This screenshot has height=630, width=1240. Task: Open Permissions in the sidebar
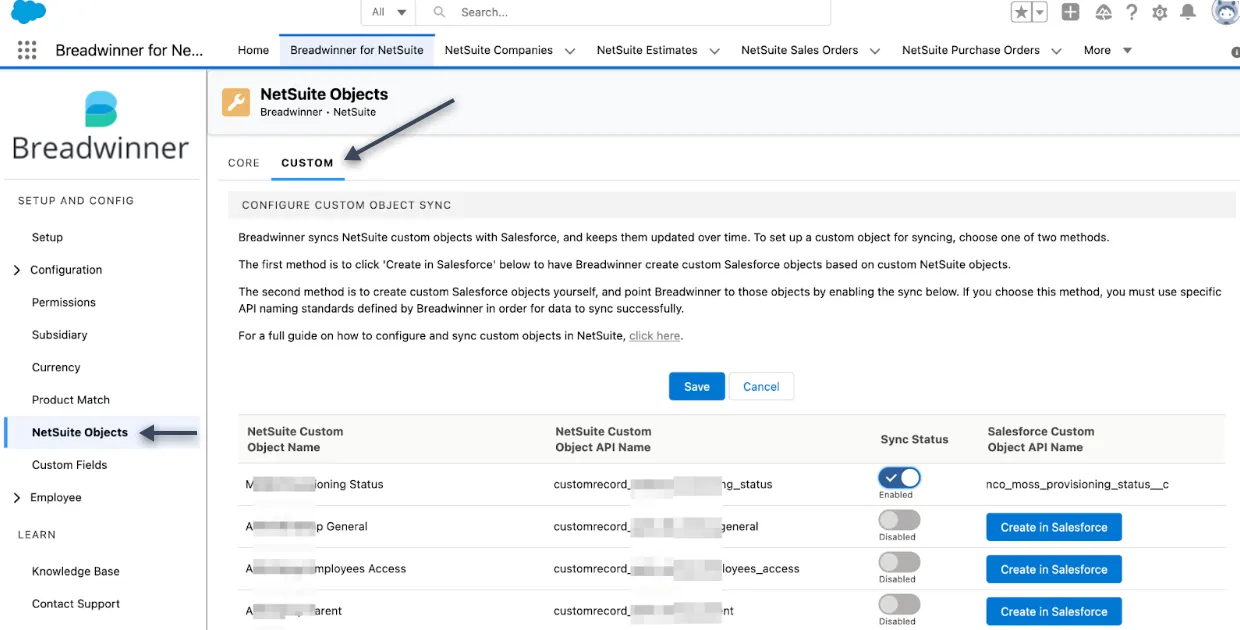(64, 302)
